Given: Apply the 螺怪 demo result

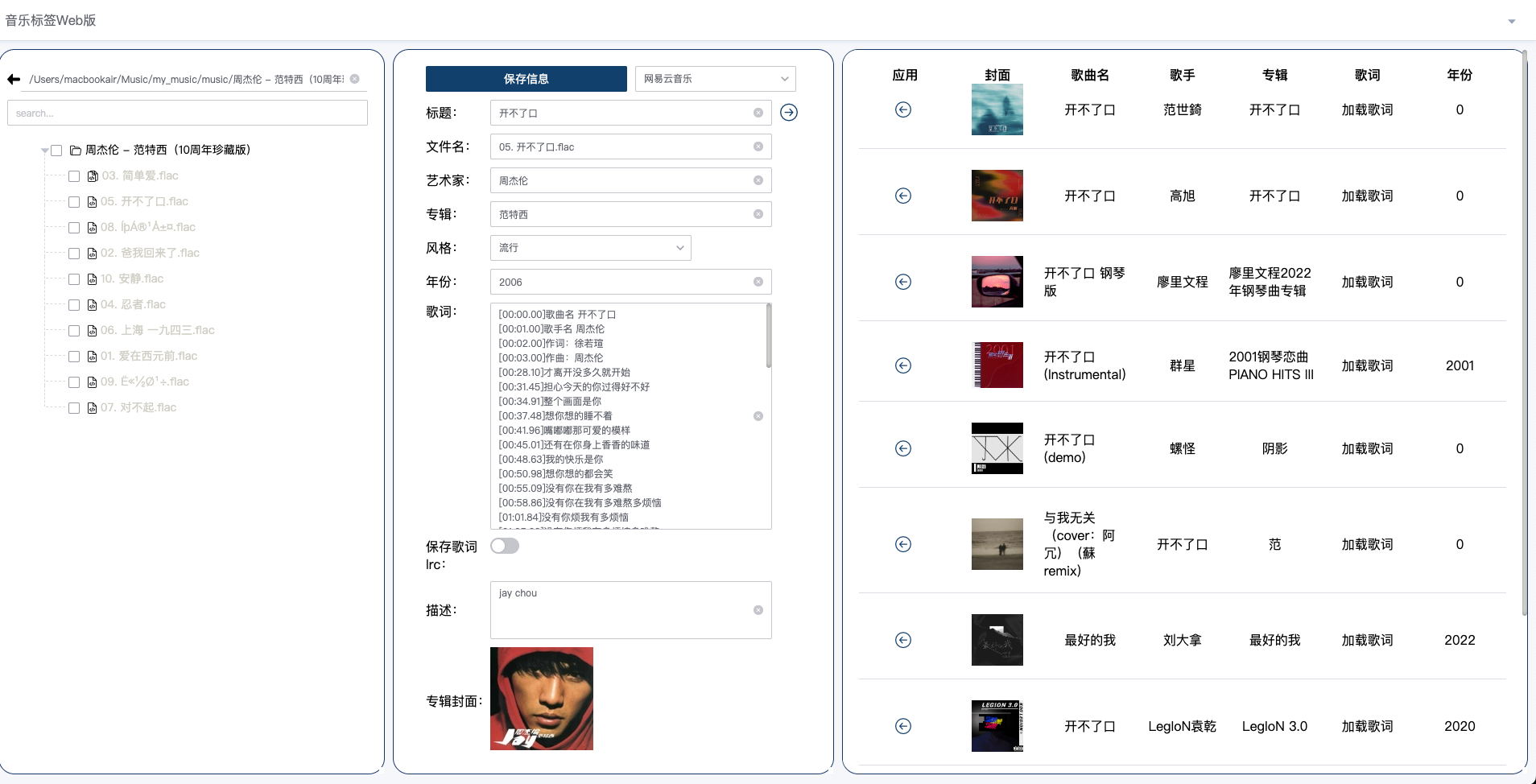Looking at the screenshot, I should [x=903, y=448].
